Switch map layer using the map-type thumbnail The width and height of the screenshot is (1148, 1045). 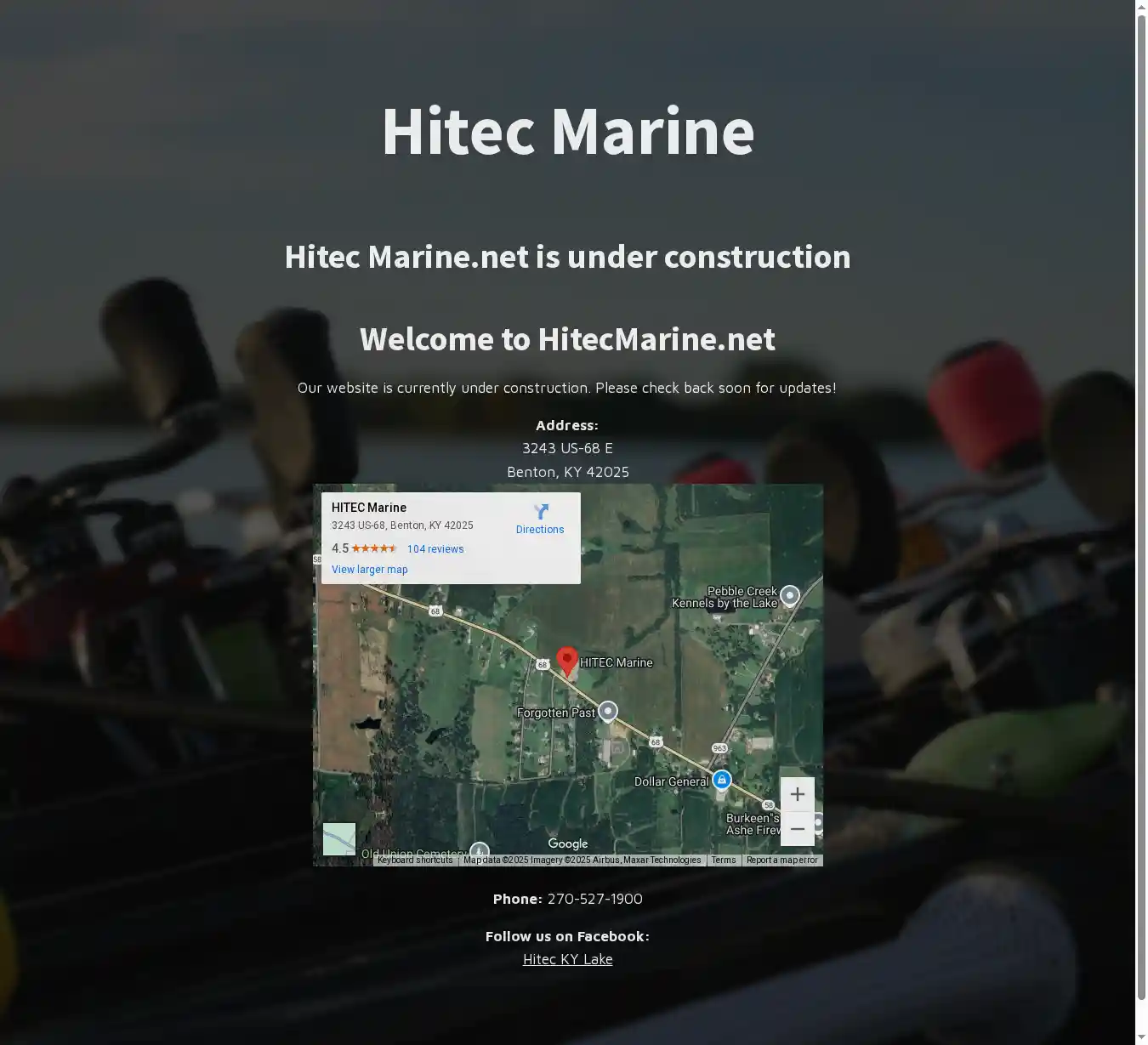[339, 839]
